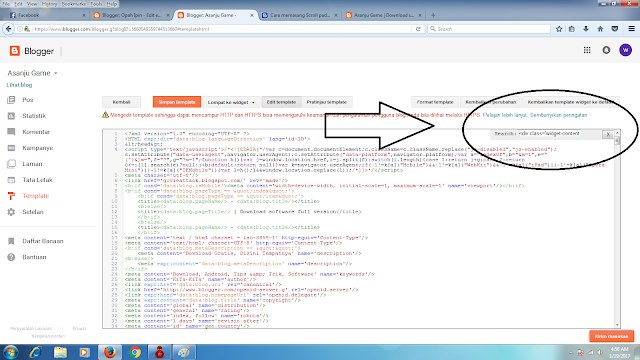The image size is (640, 360).
Task: Click the Komentar sidebar icon
Action: coord(11,132)
